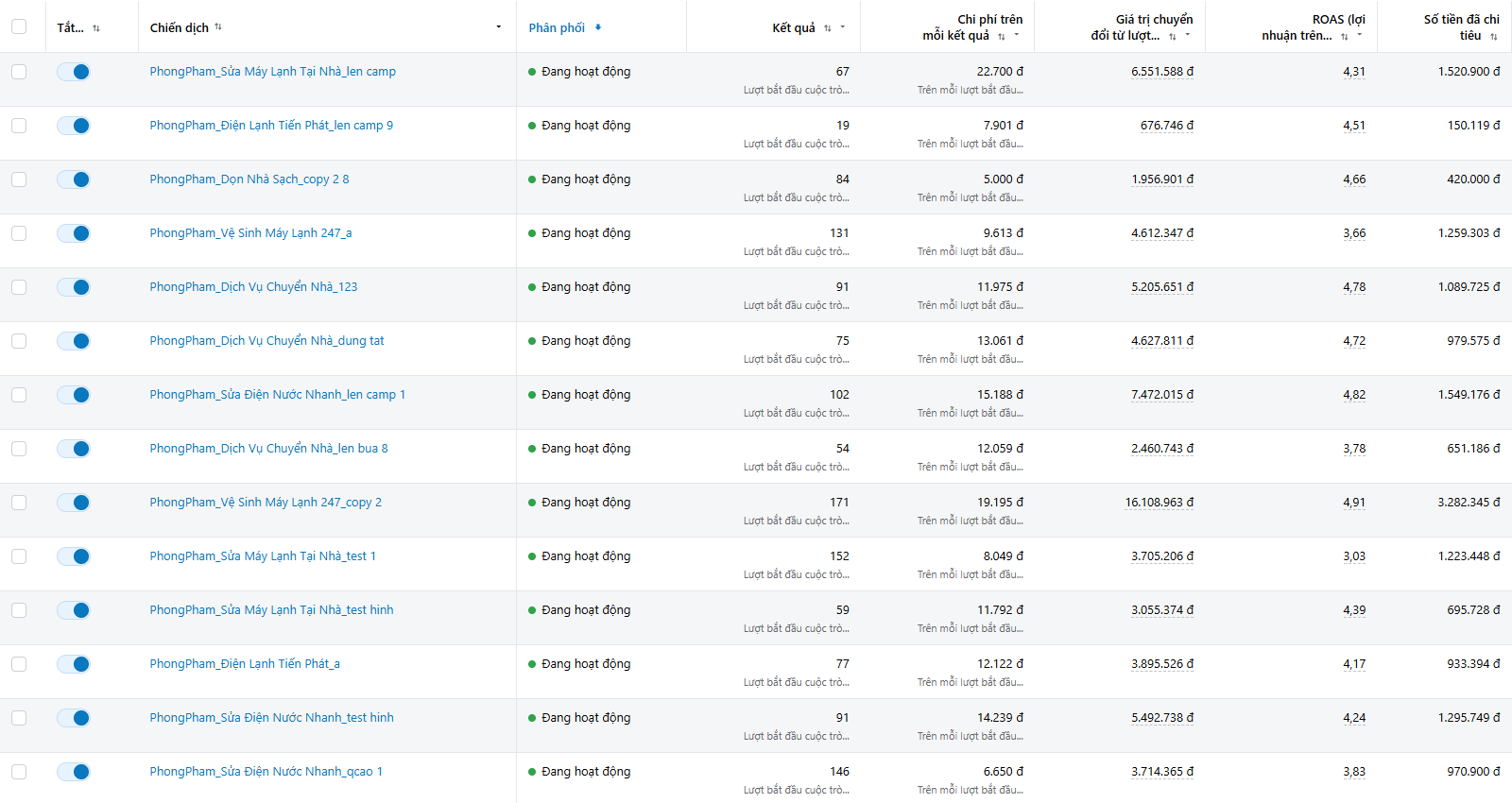Viewport: 1512px width, 803px height.
Task: Click sort icon for Chi phí trên mỗi kết quả
Action: click(1002, 37)
